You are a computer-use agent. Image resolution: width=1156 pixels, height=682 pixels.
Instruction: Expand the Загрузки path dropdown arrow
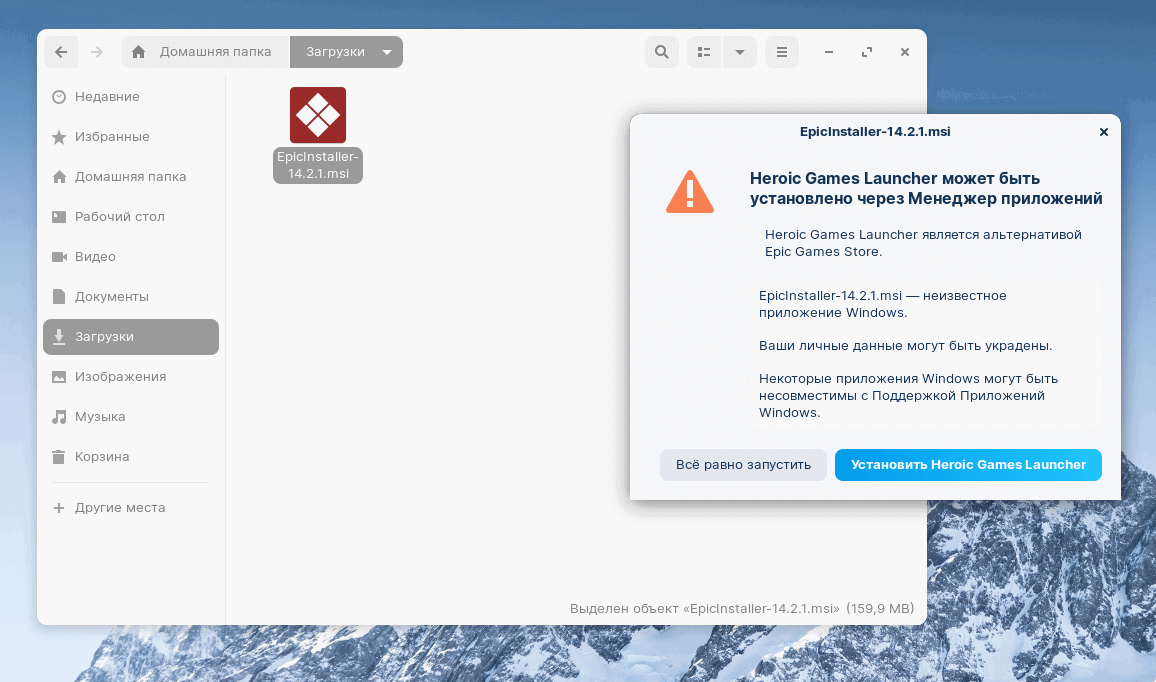[x=387, y=52]
